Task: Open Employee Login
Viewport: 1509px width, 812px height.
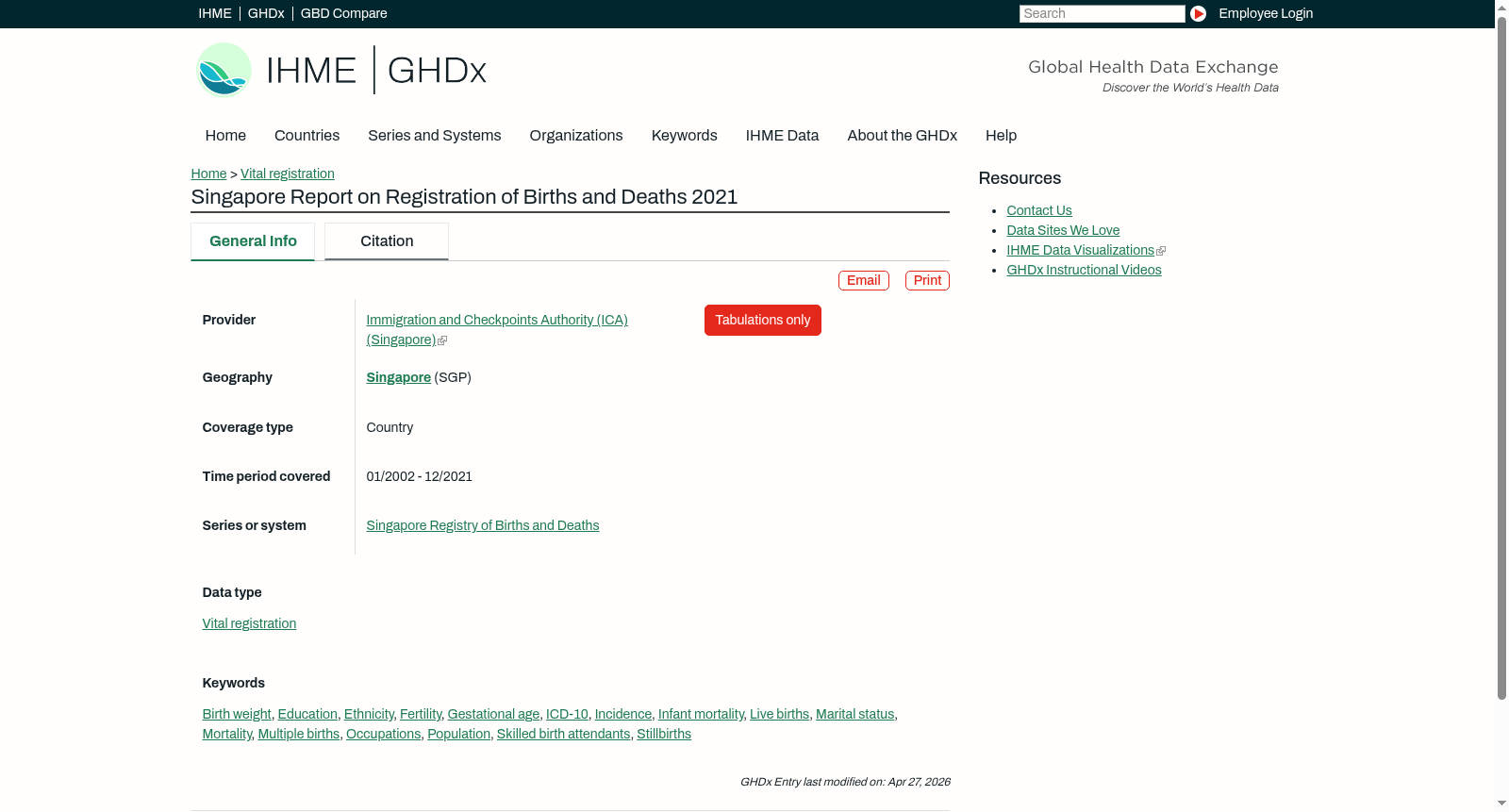Action: (x=1266, y=13)
